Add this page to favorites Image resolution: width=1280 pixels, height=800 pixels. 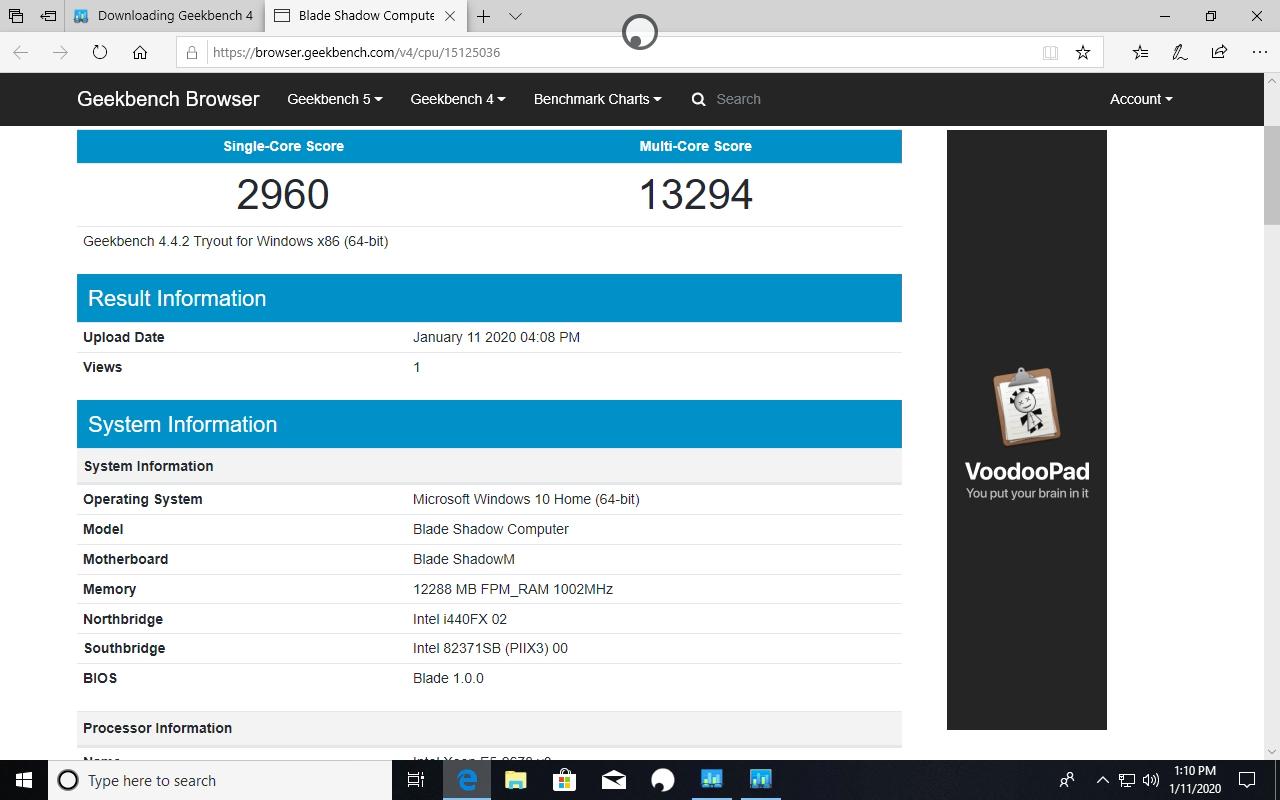click(x=1083, y=52)
